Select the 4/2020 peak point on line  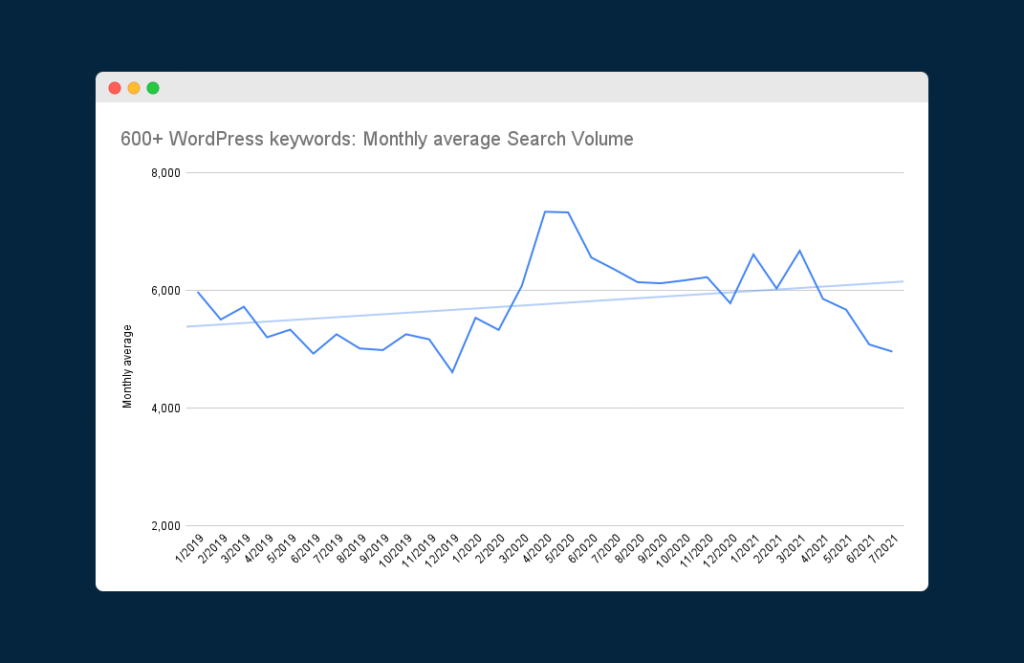(x=545, y=212)
